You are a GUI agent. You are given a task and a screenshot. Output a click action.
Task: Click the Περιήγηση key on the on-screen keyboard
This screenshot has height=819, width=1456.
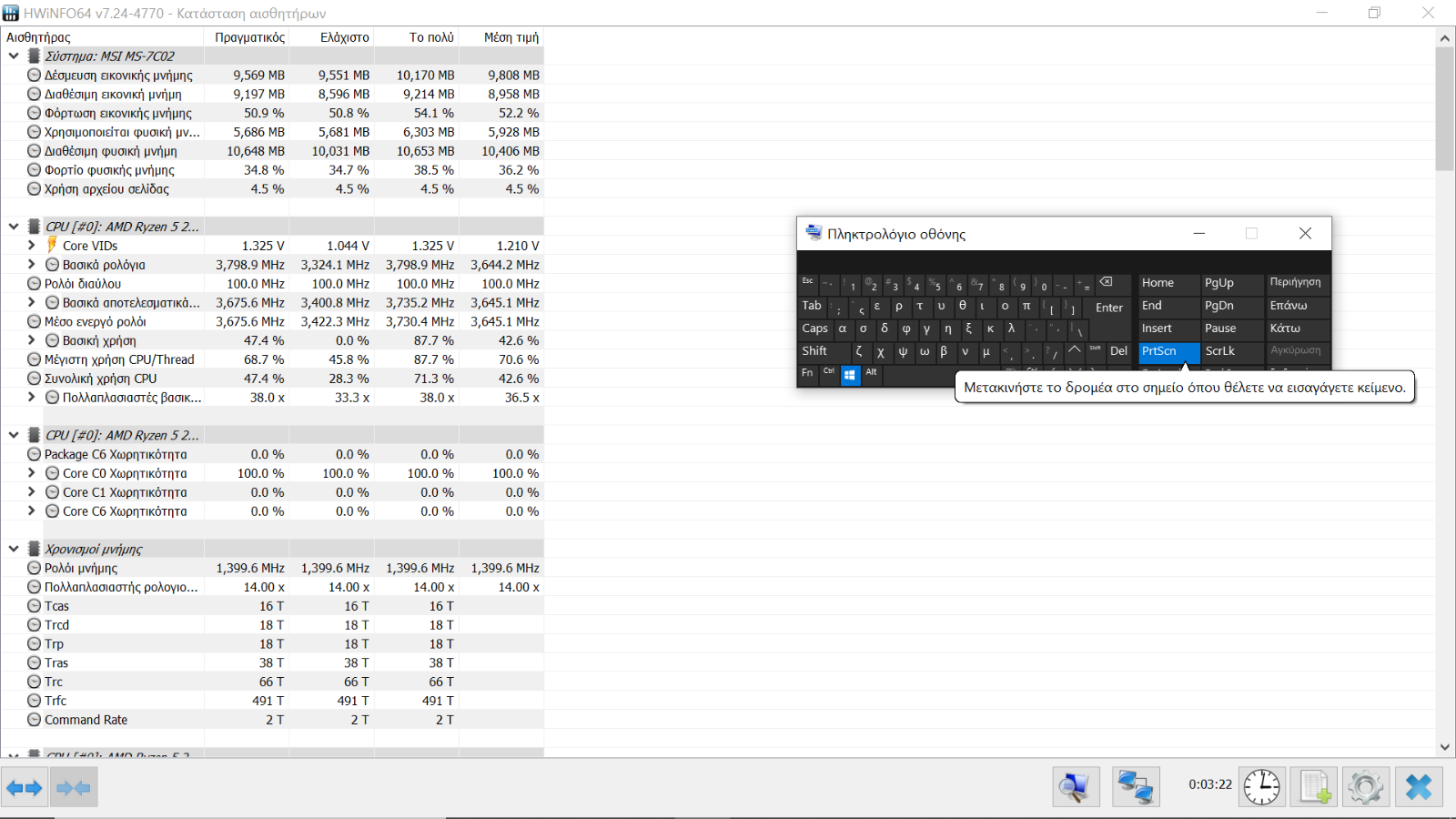[x=1297, y=283]
